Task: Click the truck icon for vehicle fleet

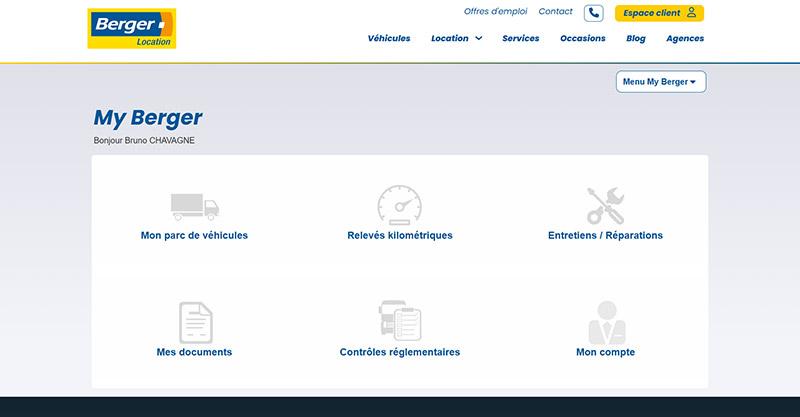Action: point(195,207)
